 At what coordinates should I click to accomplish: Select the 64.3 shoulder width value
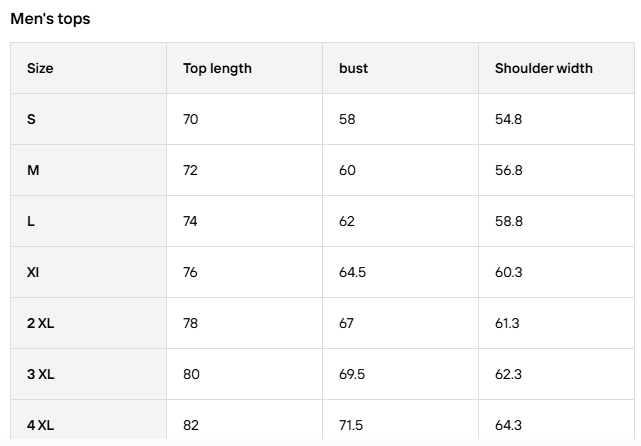pyautogui.click(x=508, y=426)
